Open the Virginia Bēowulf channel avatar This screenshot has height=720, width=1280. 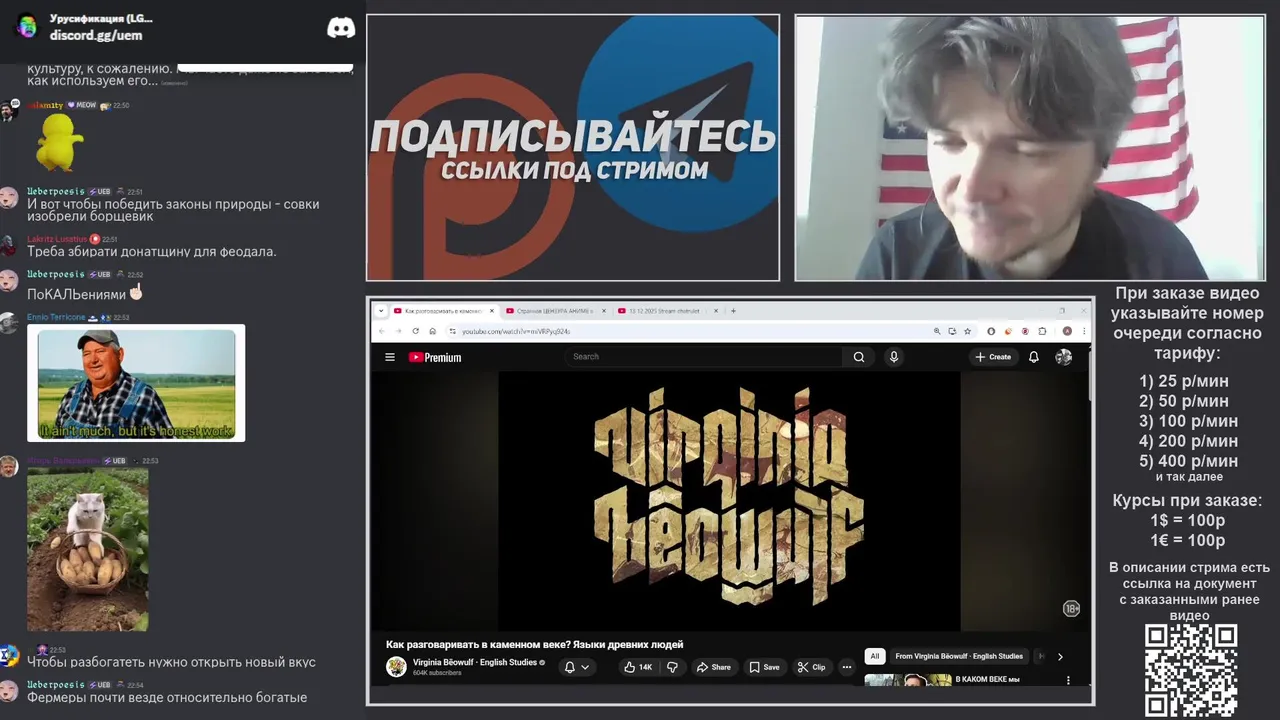coord(397,667)
